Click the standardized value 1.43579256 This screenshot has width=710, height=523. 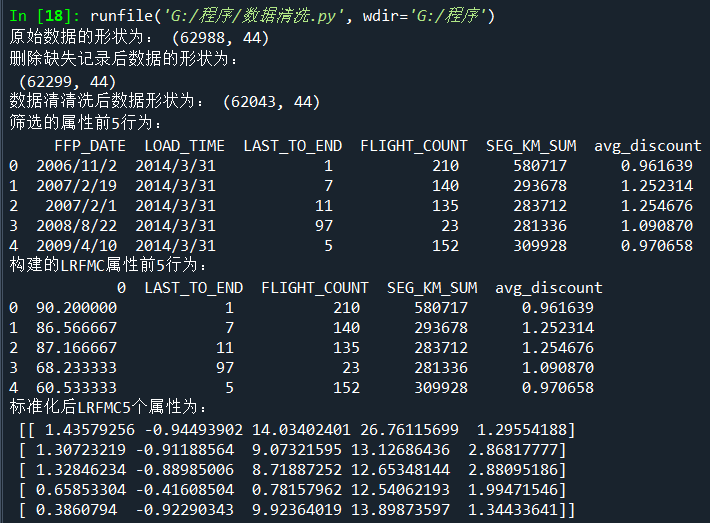[90, 430]
